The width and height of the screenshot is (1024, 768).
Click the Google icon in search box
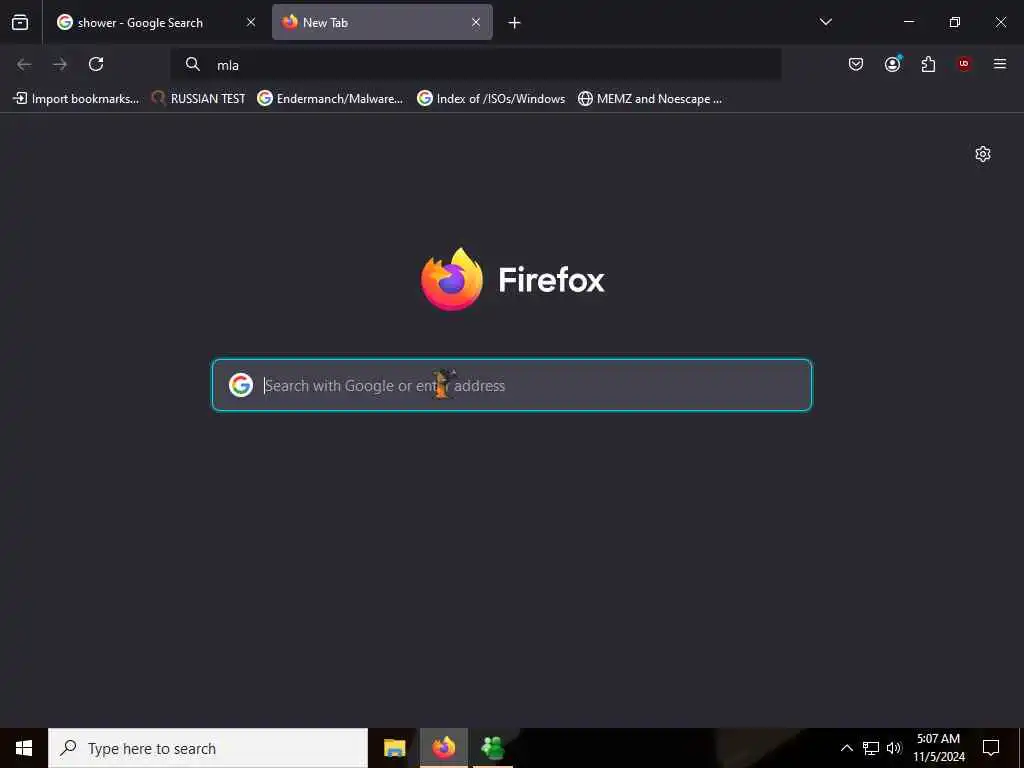coord(241,385)
